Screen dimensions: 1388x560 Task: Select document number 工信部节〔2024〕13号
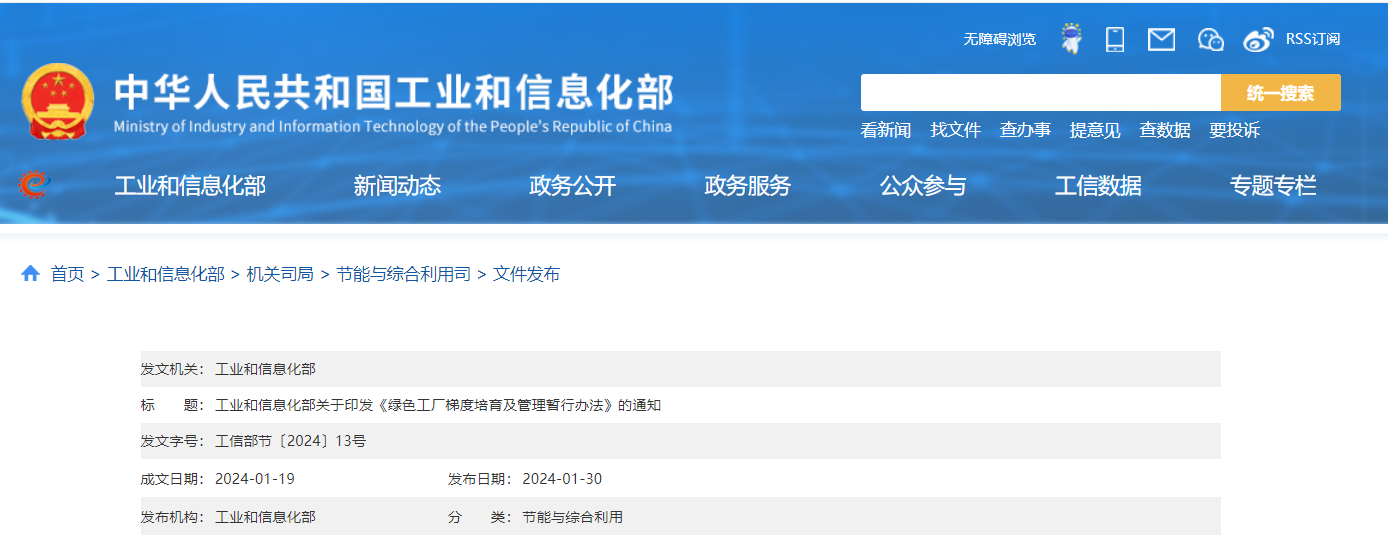(x=291, y=441)
